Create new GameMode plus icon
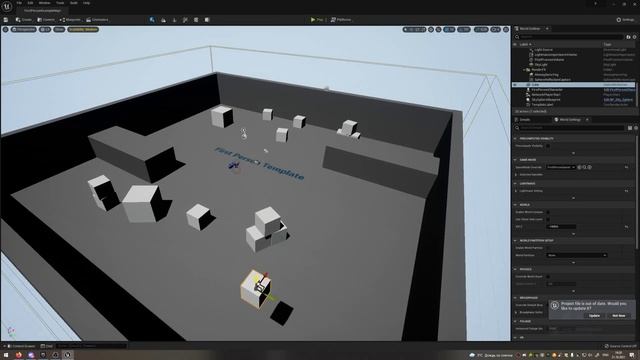Image resolution: width=640 pixels, height=360 pixels. point(589,167)
